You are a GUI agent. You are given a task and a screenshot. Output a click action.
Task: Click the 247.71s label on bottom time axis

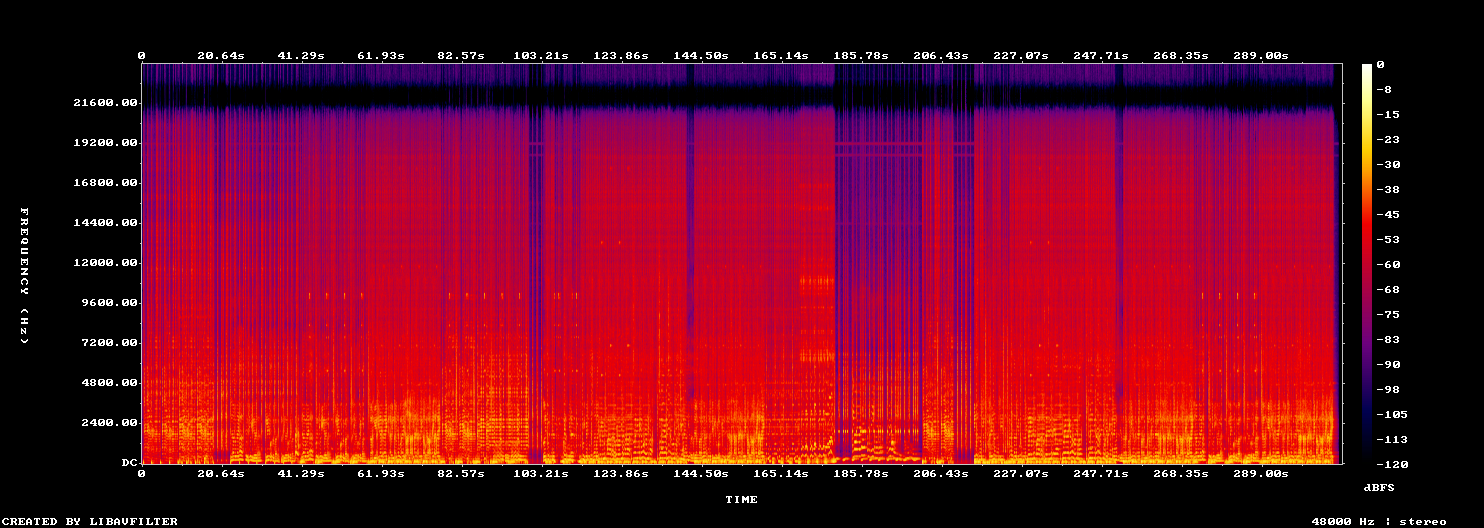click(x=1100, y=472)
